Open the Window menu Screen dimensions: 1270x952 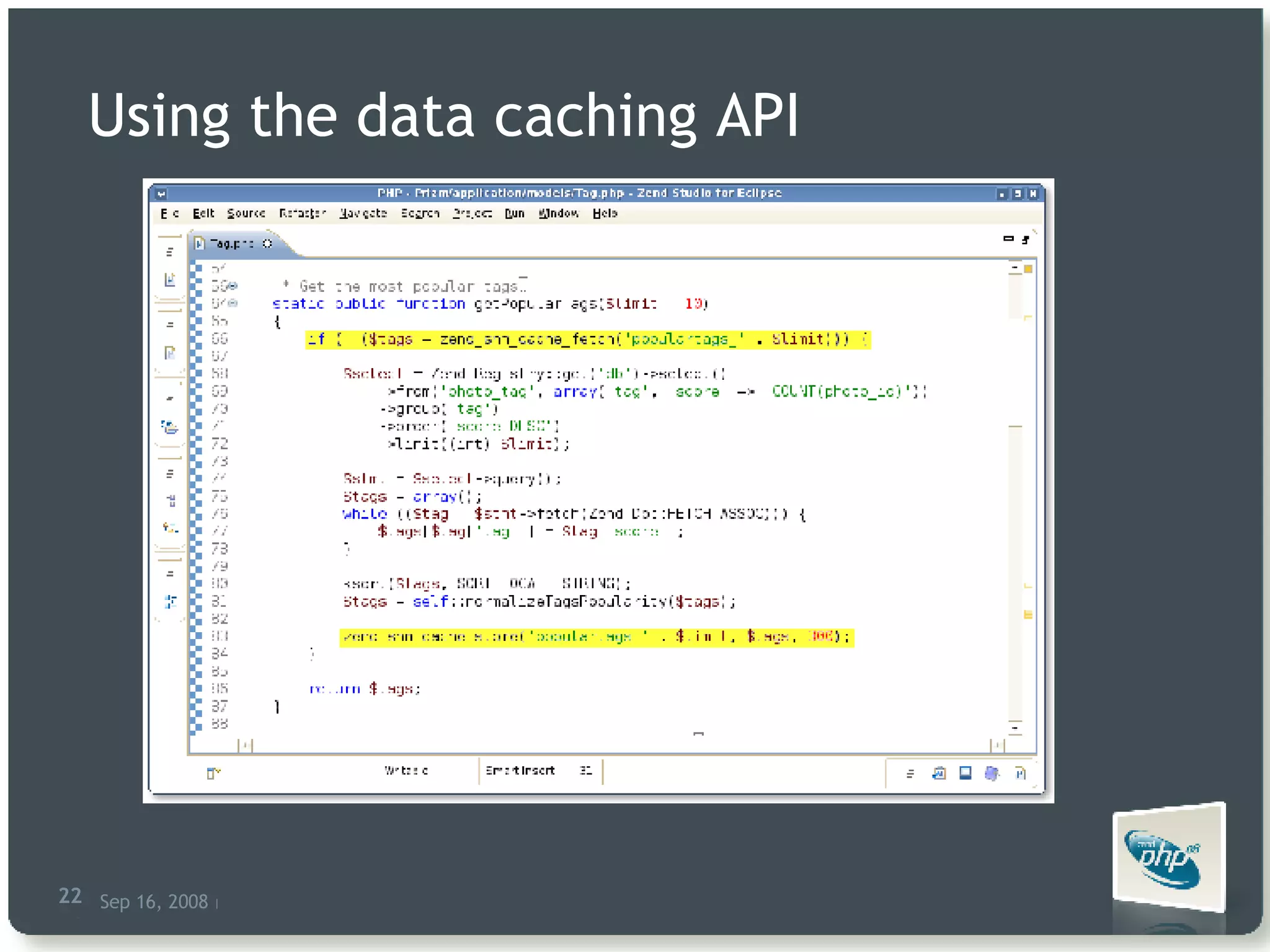[559, 213]
